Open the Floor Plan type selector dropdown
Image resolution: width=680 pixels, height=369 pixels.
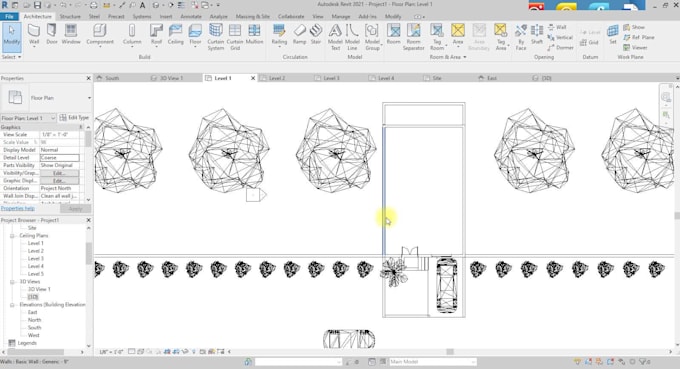coord(89,98)
